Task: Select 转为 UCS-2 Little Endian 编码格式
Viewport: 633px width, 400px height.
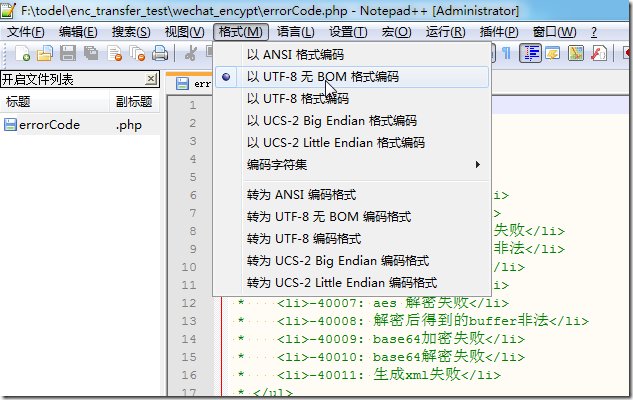Action: [x=352, y=283]
